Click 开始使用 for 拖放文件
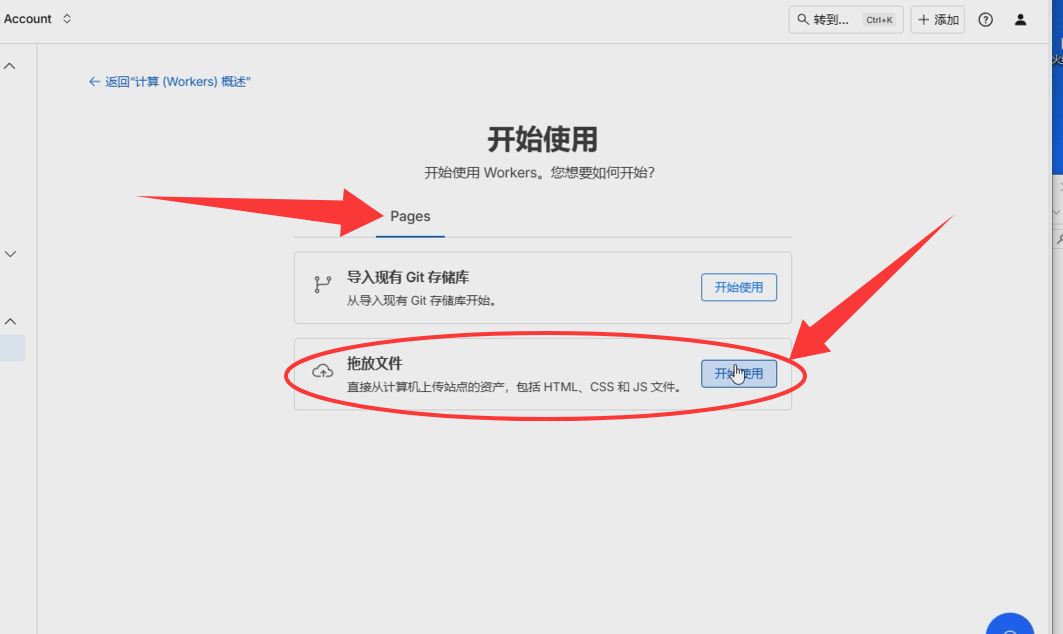The width and height of the screenshot is (1063, 634). [x=738, y=373]
